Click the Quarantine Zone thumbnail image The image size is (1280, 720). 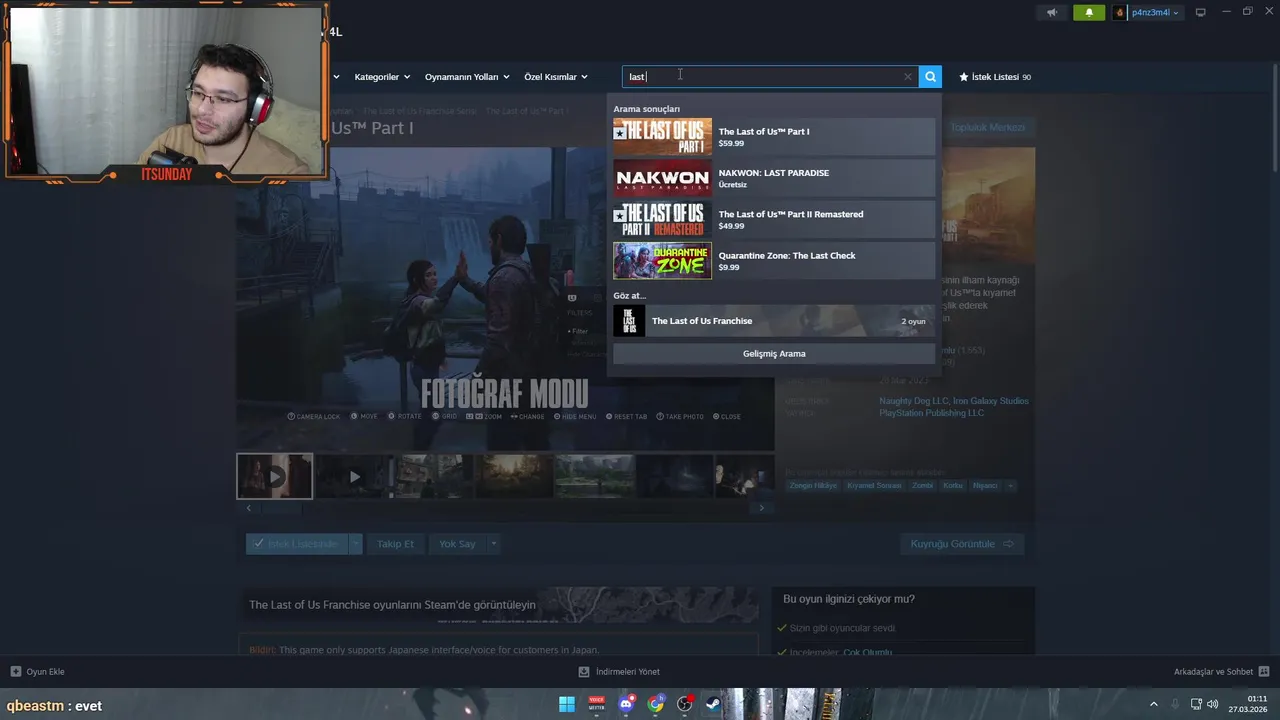(662, 261)
